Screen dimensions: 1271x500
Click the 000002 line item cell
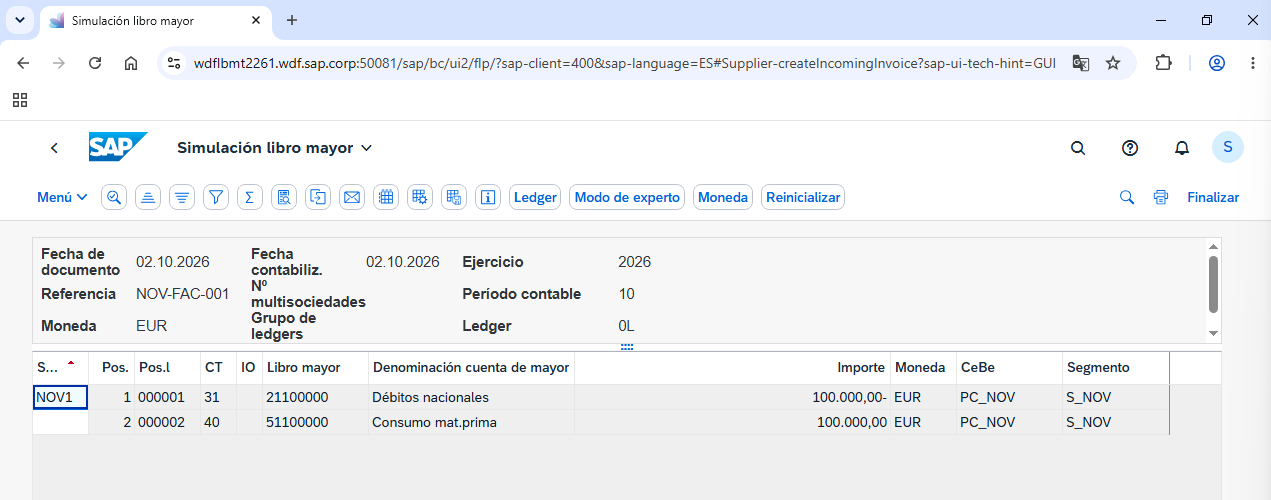(x=167, y=422)
